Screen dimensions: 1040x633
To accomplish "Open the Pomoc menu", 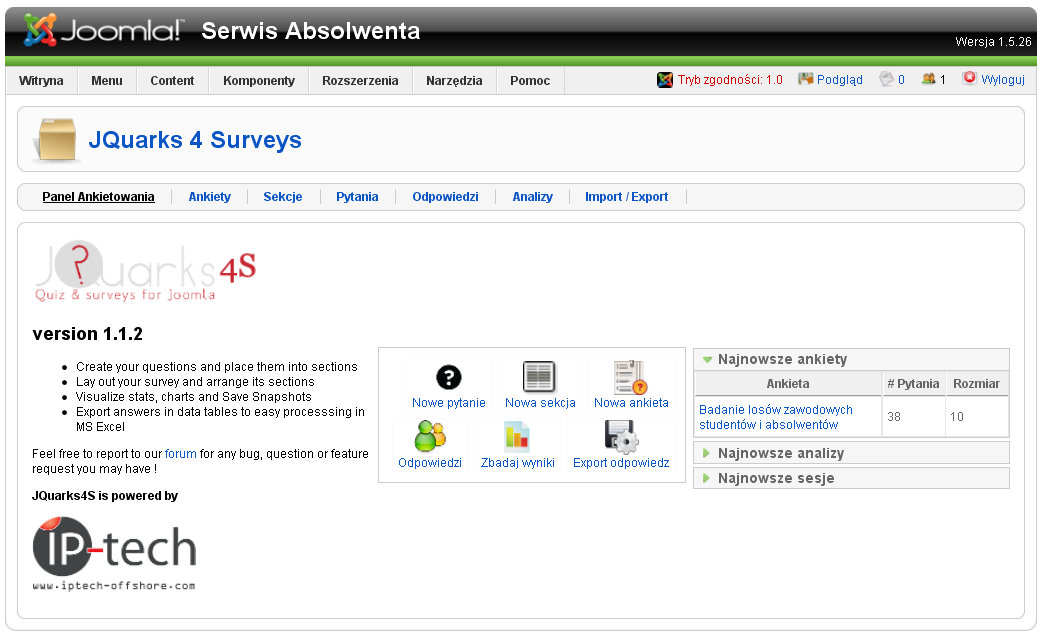I will point(530,80).
